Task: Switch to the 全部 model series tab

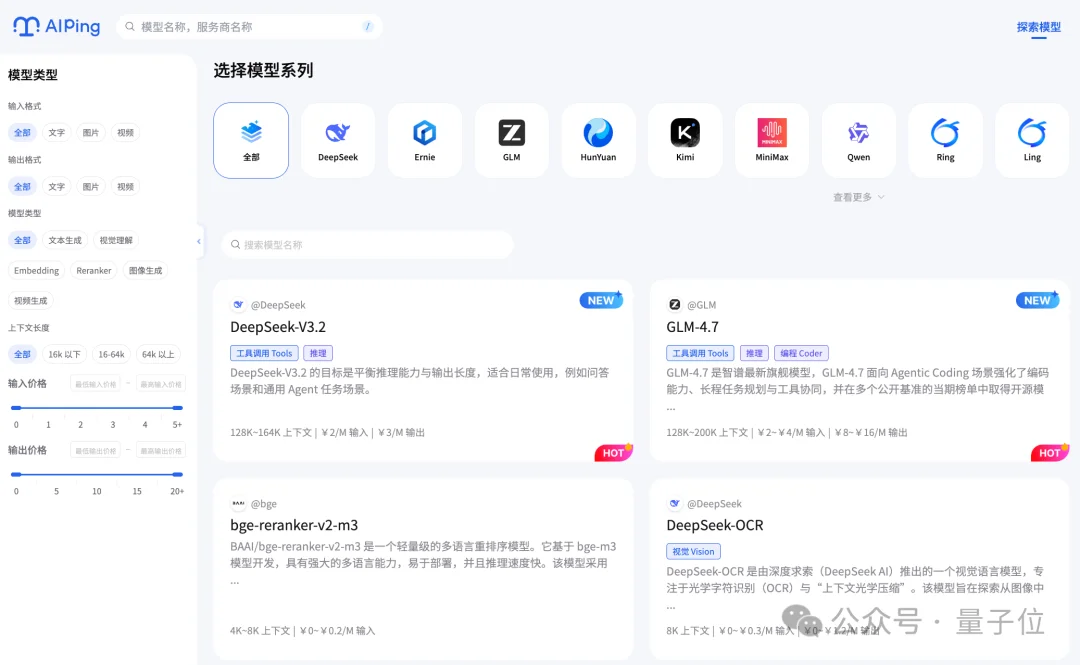Action: (251, 139)
